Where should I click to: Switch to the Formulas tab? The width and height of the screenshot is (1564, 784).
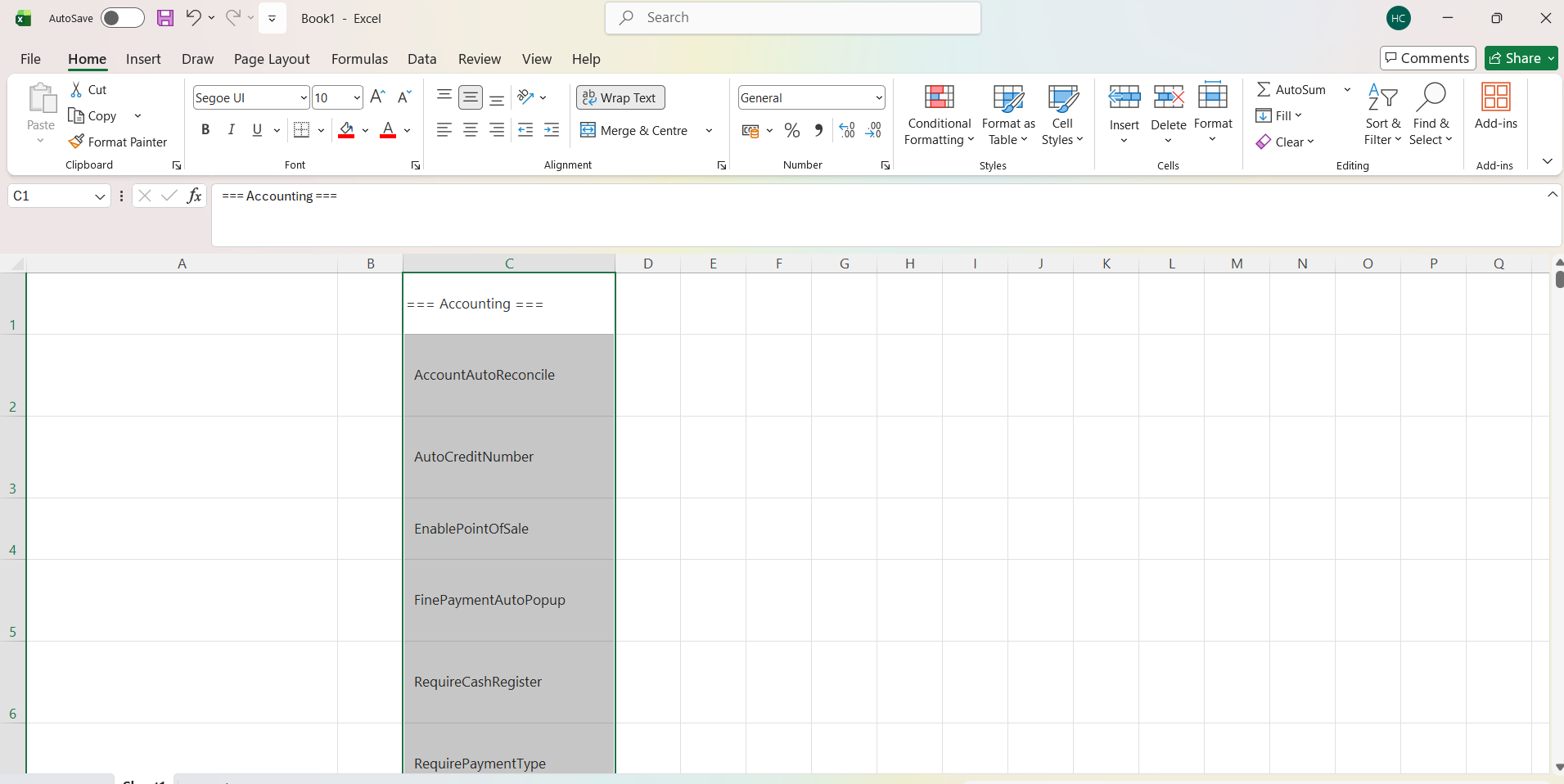tap(359, 59)
